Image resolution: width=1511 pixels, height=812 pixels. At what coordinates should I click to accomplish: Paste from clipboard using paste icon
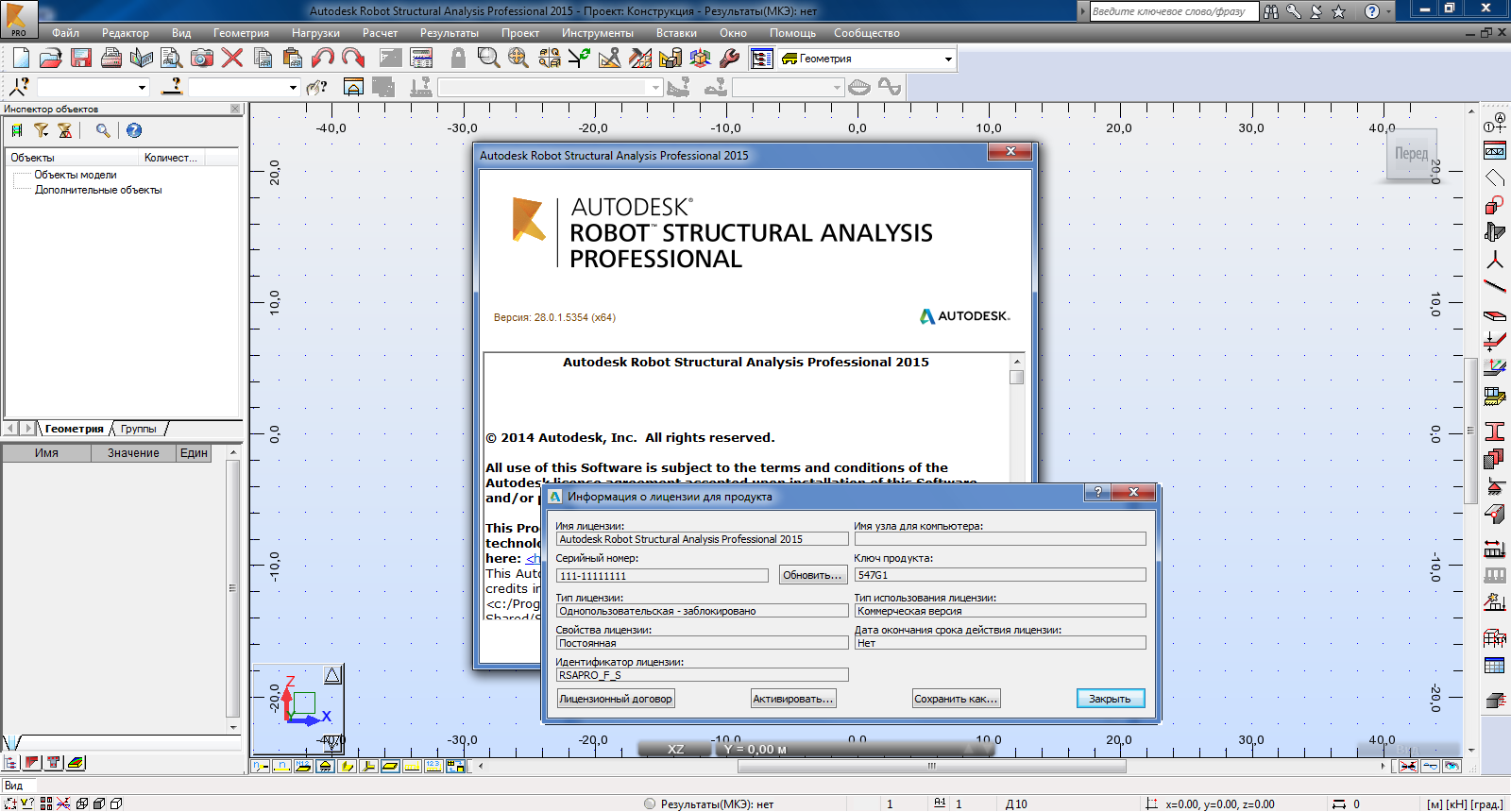(293, 59)
